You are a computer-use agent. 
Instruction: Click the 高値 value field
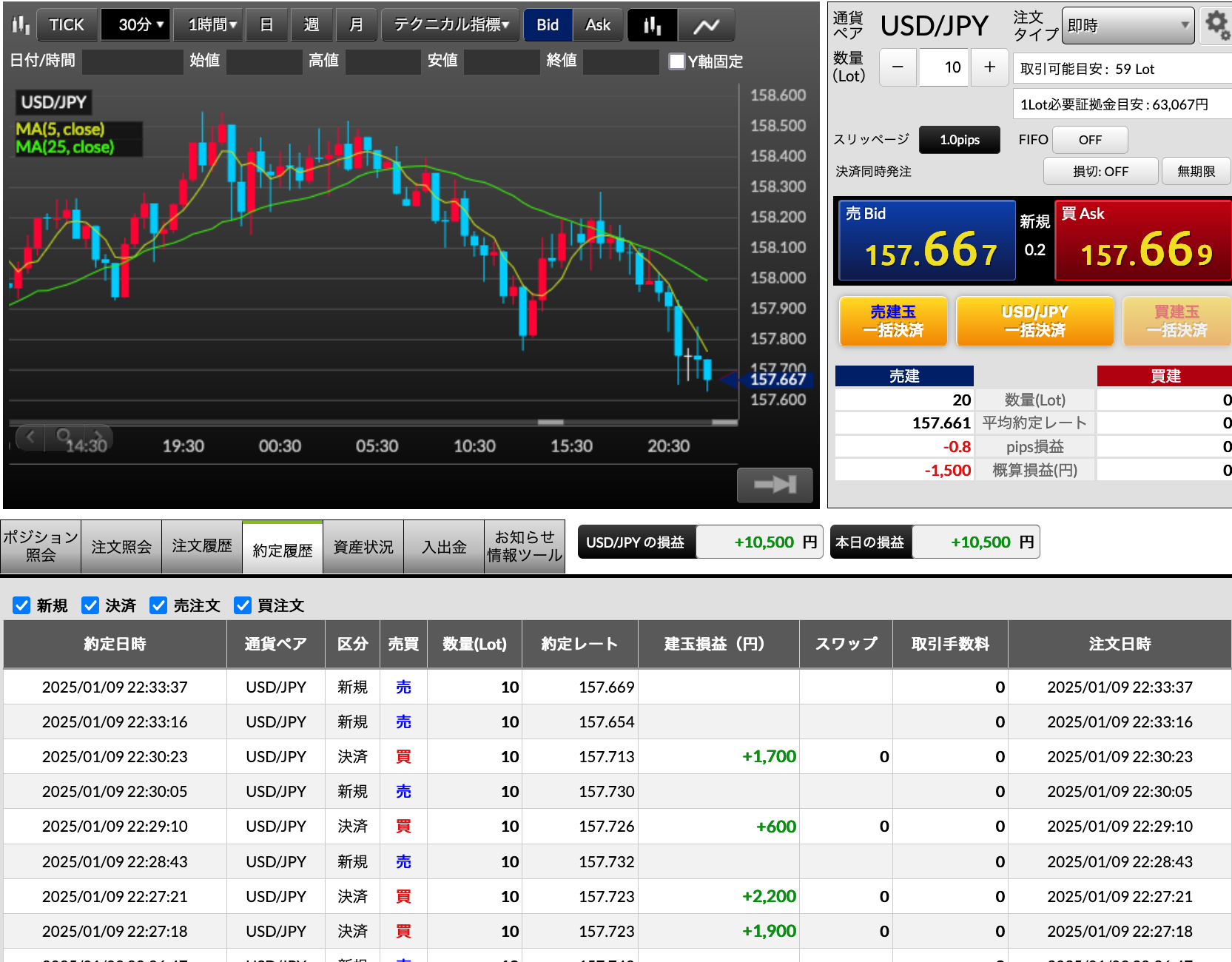click(383, 61)
